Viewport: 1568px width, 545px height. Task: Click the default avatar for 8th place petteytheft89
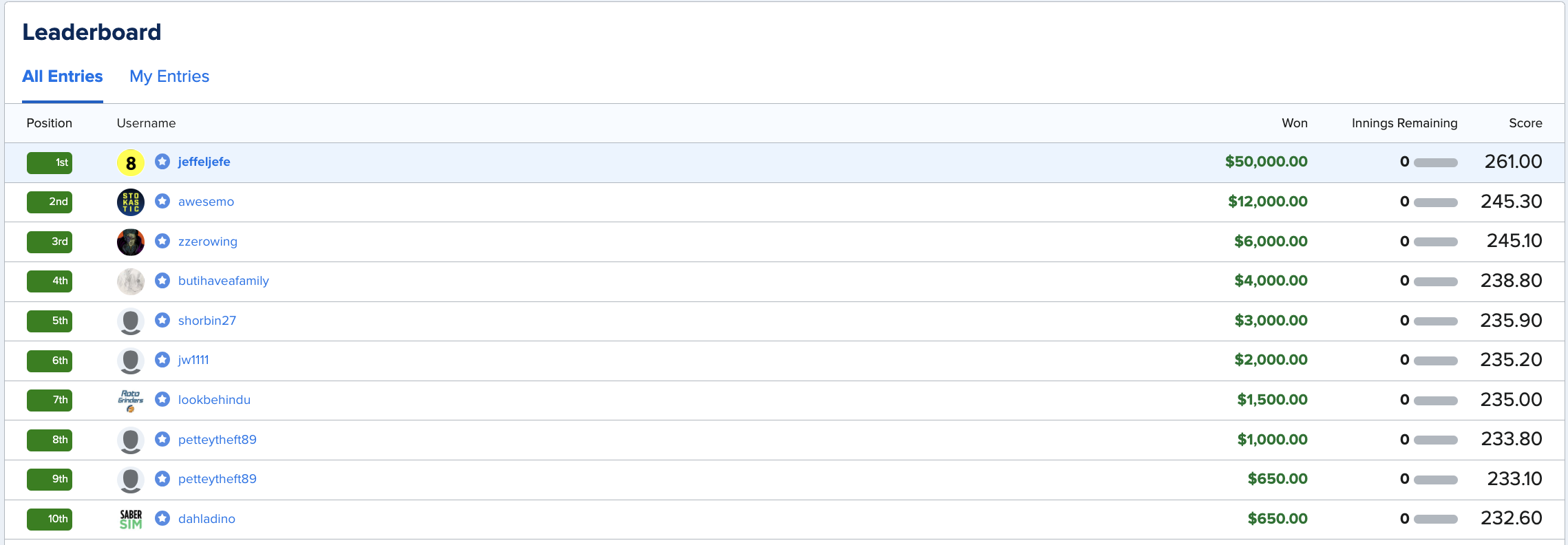tap(131, 440)
